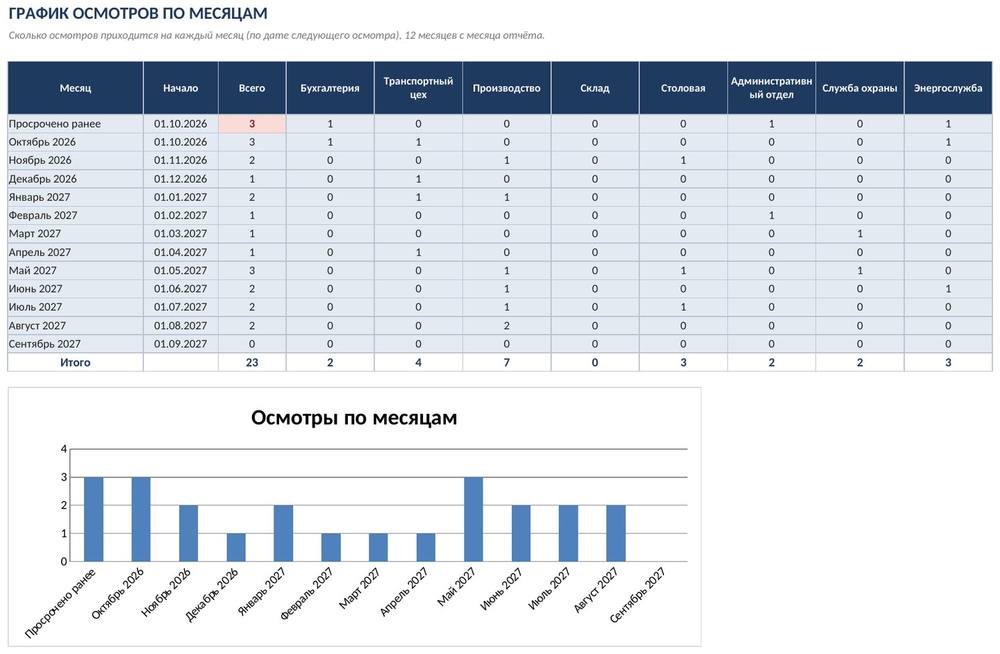Image resolution: width=1000 pixels, height=654 pixels.
Task: Click the 'Март 2027' bar in the chart
Action: [378, 547]
